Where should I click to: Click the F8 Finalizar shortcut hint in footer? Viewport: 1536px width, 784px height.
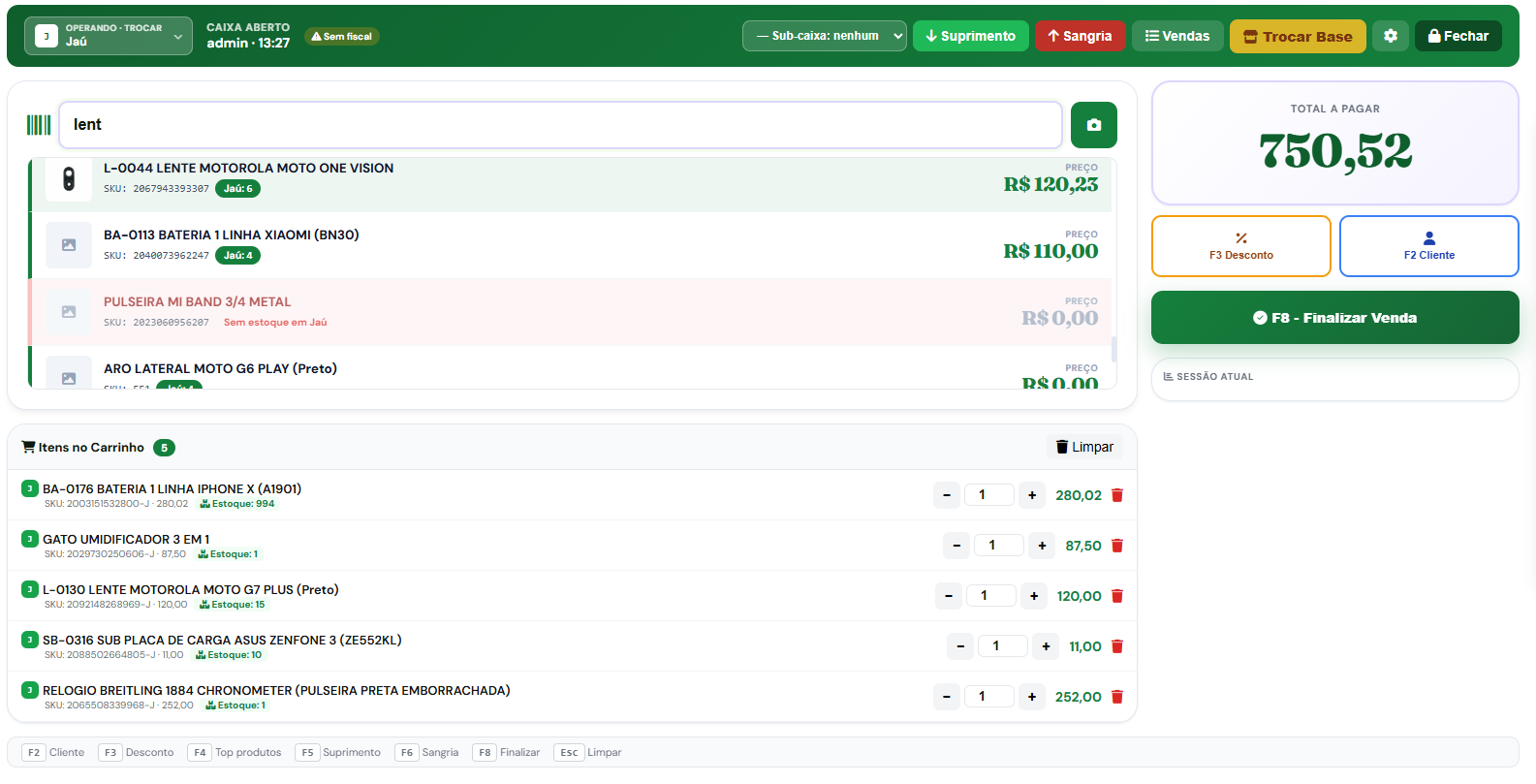[x=507, y=753]
